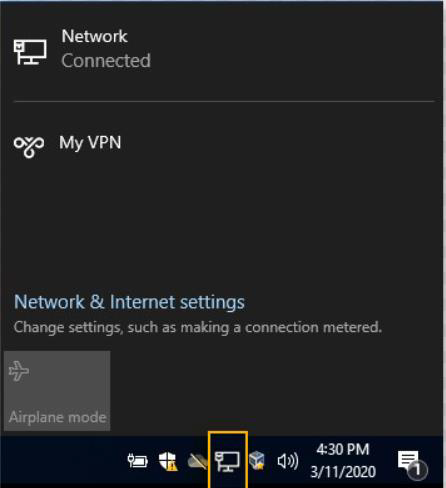
Task: Open the Action Center notifications icon
Action: pos(411,463)
